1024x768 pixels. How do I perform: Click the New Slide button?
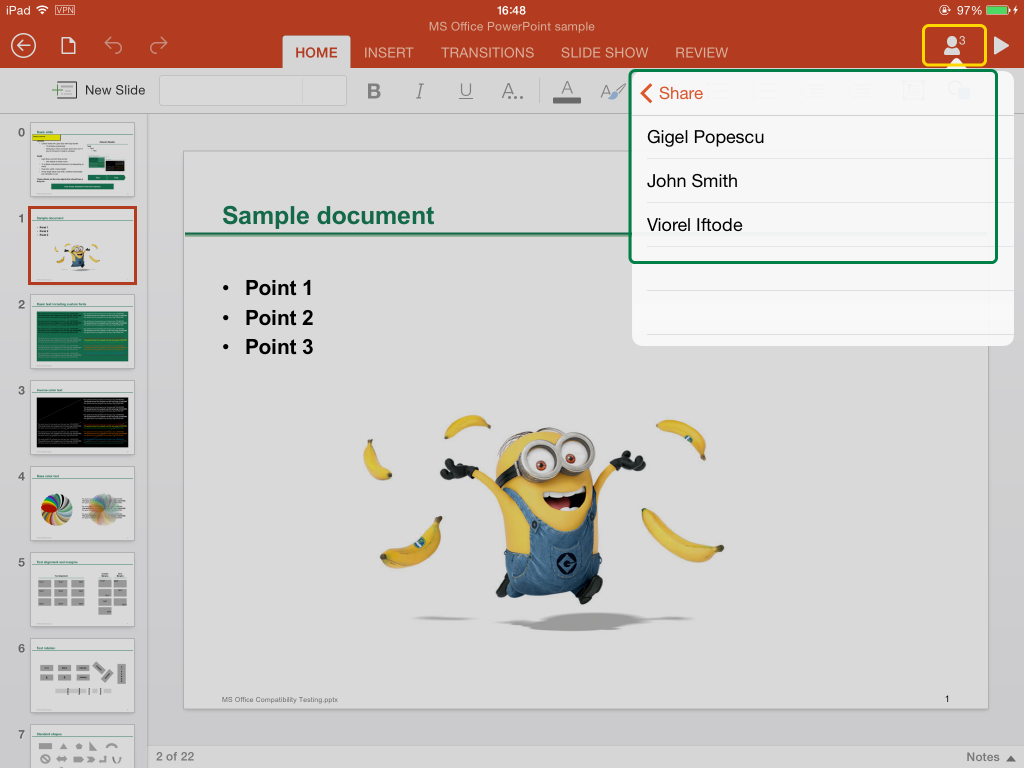point(99,90)
